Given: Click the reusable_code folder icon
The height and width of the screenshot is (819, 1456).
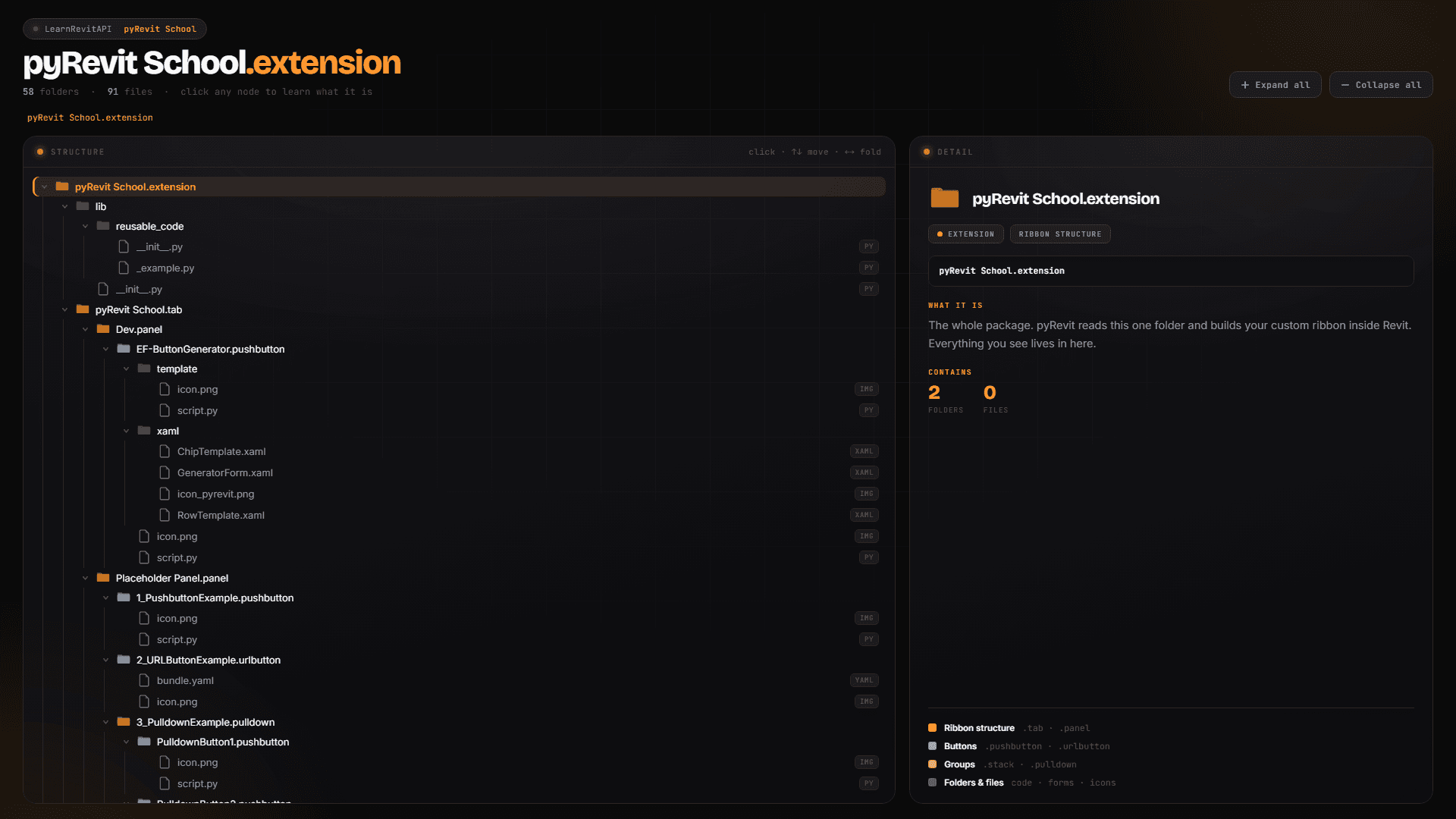Looking at the screenshot, I should [103, 225].
